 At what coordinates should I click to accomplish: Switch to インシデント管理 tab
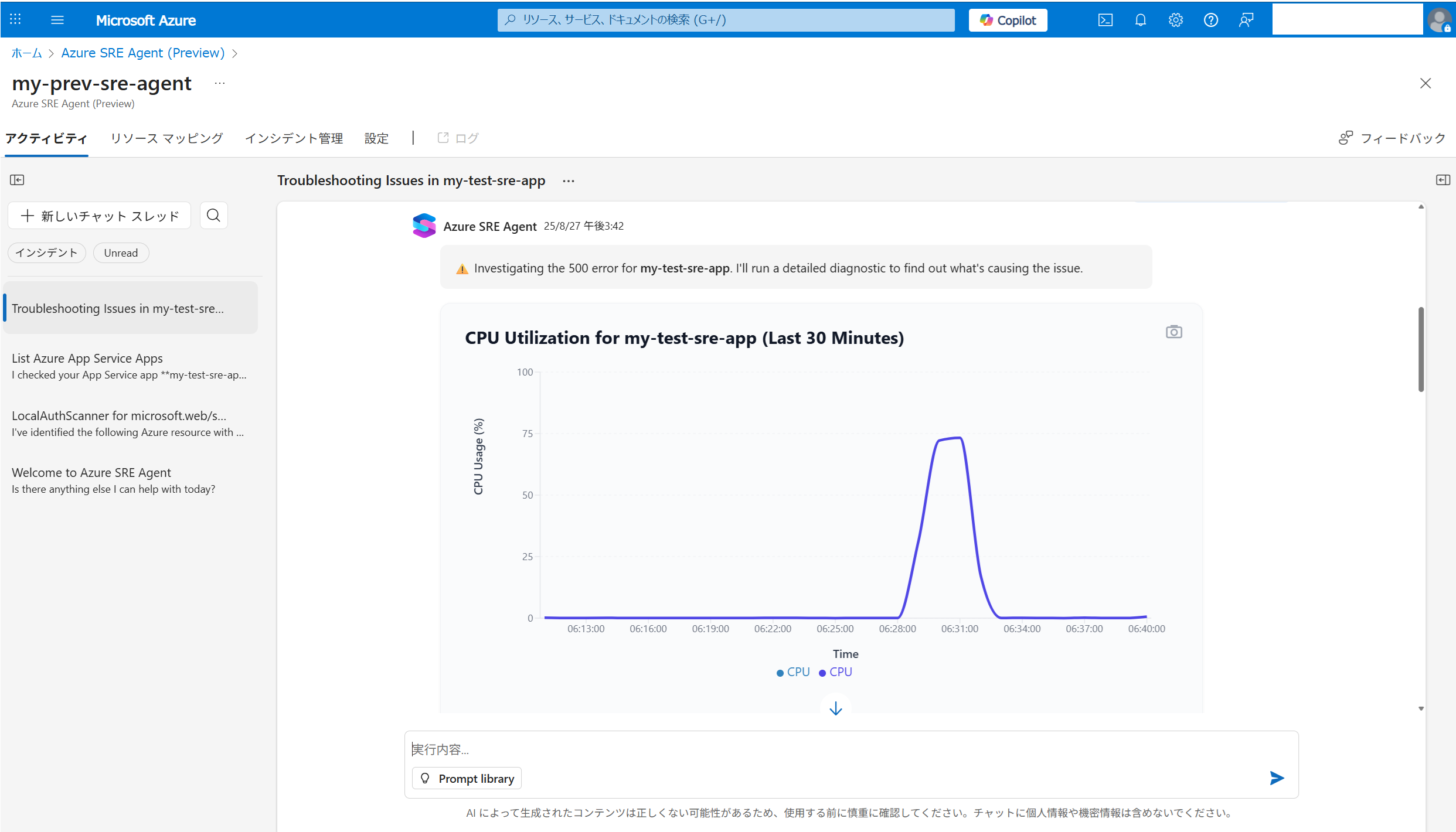click(294, 138)
